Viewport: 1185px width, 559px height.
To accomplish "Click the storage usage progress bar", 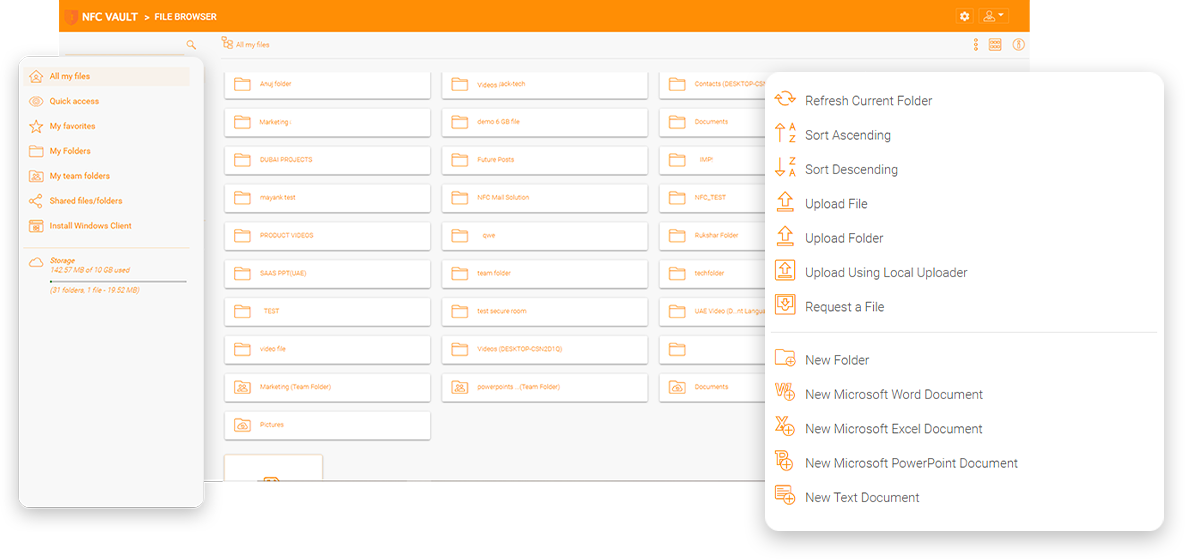I will (x=118, y=281).
